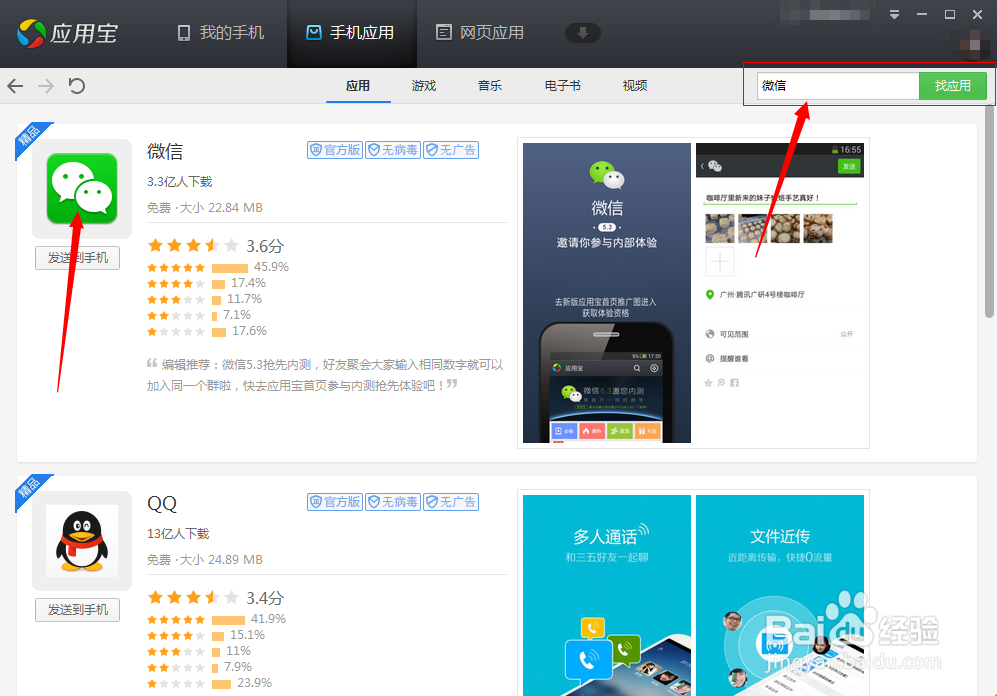Select the 视频 category tab
997x696 pixels.
point(635,86)
